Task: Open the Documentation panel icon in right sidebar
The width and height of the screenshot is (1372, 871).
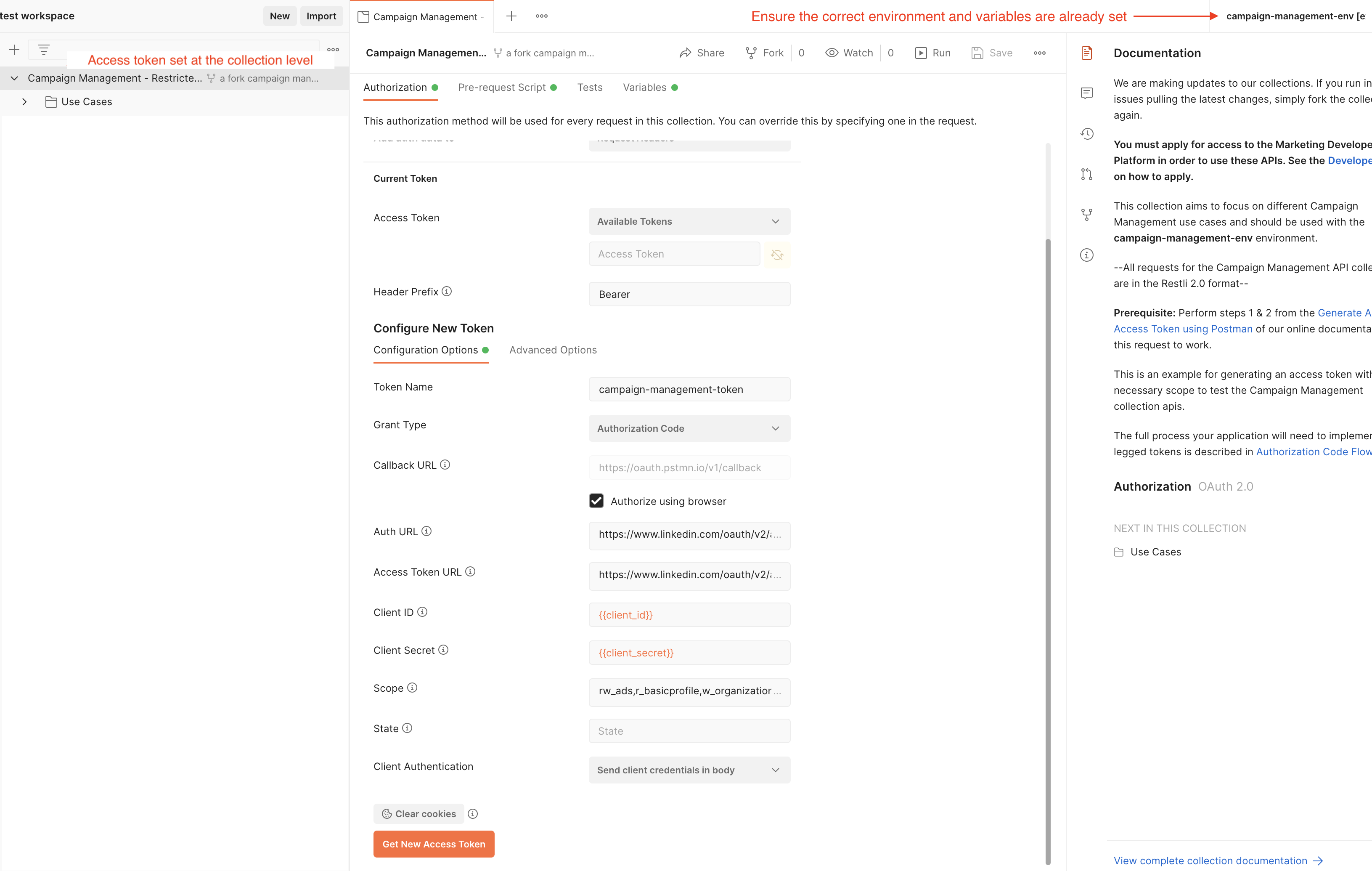Action: coord(1086,53)
